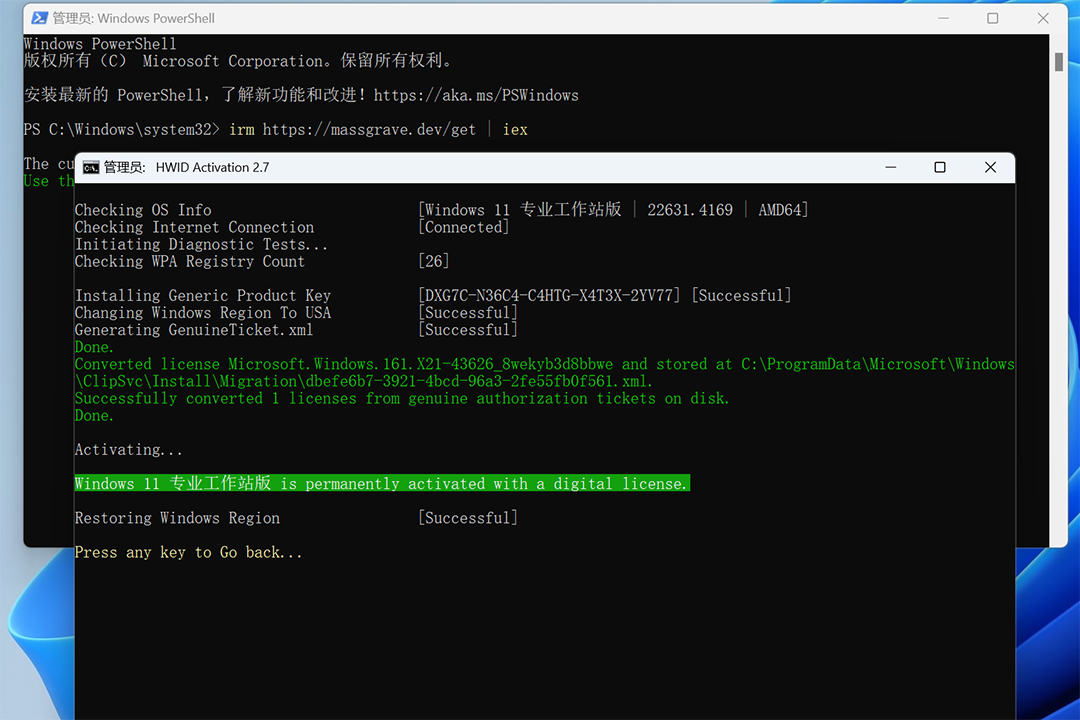Maximize the HWID Activation 2.7 window
Screen dimensions: 1080x720
(x=939, y=167)
